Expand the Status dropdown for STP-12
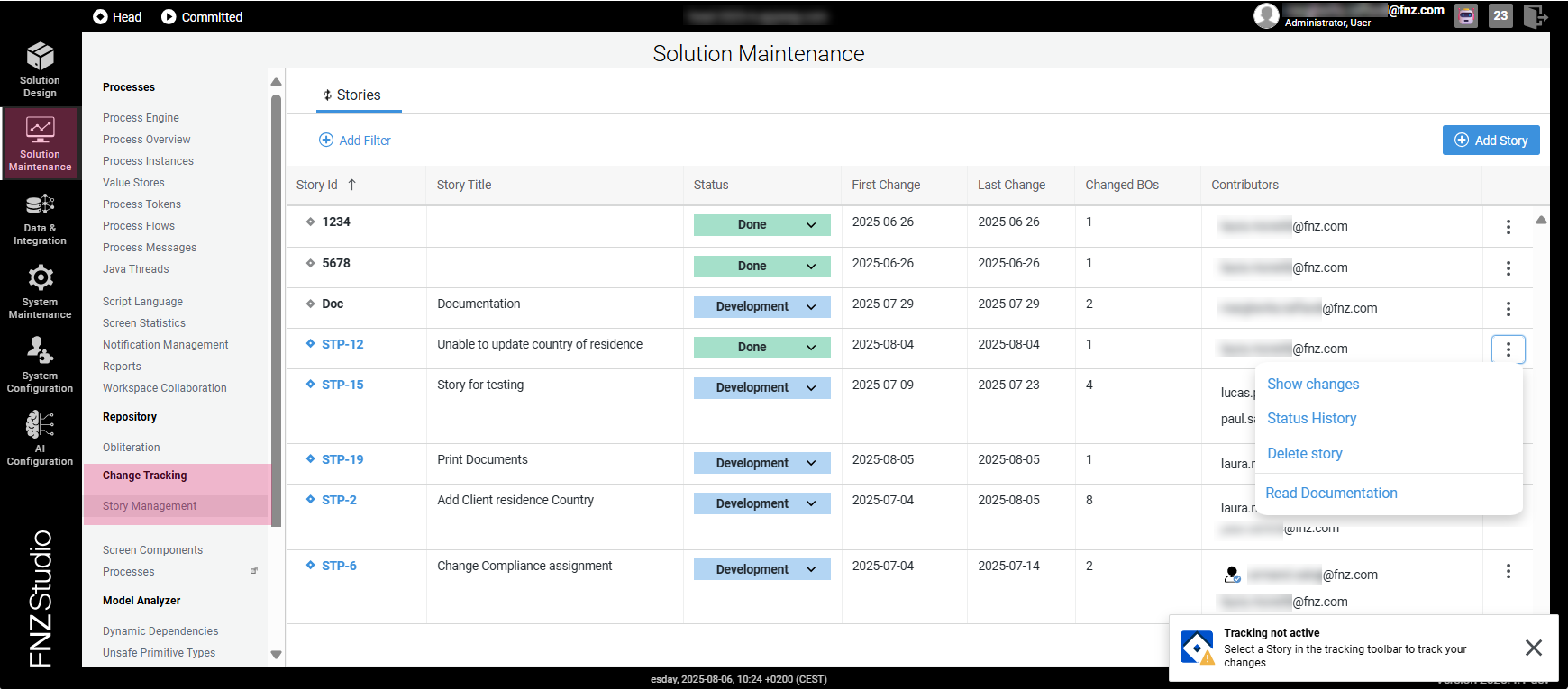This screenshot has height=689, width=1568. (x=761, y=348)
